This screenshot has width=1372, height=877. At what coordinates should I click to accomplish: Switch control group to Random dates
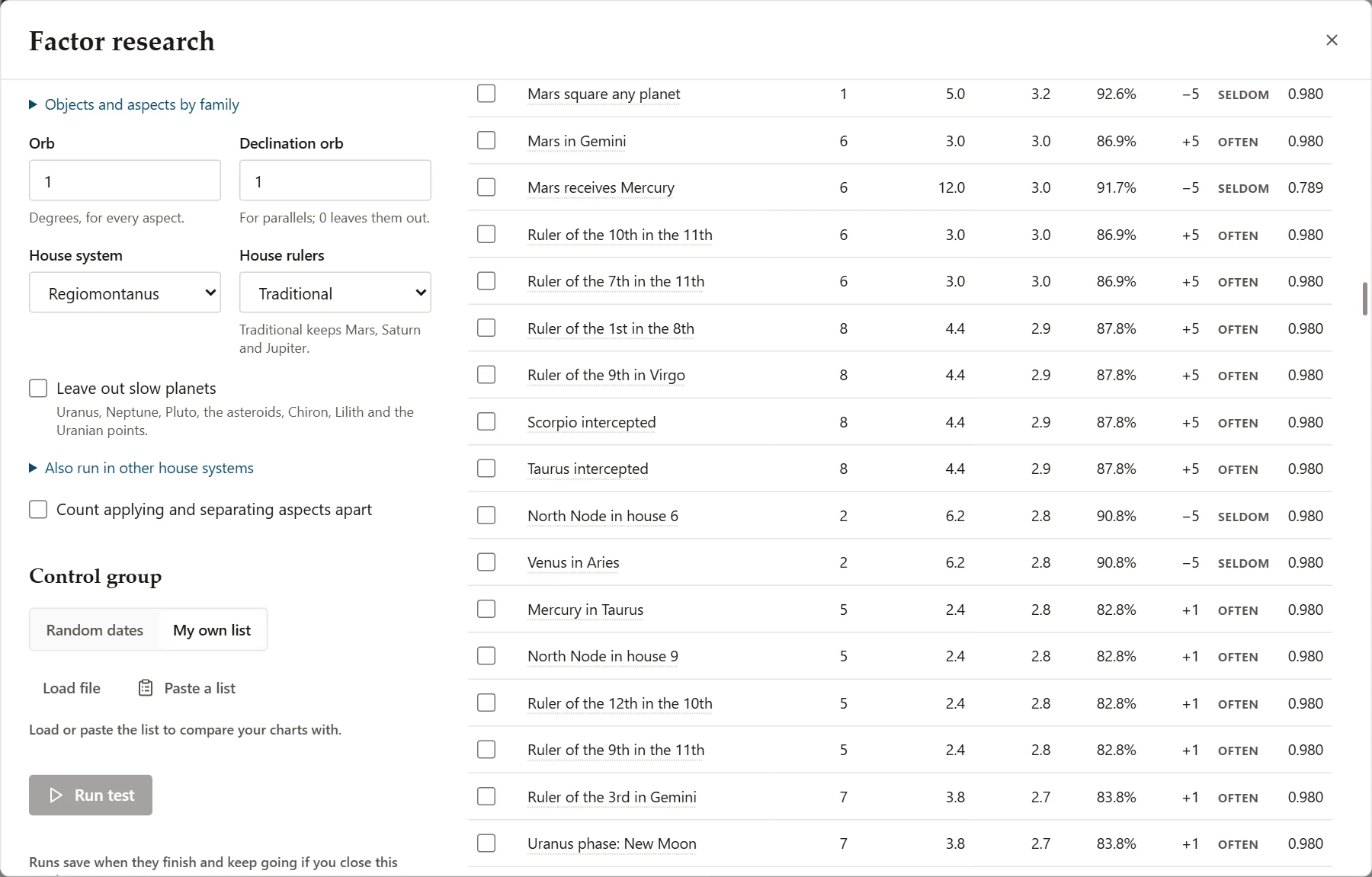click(x=95, y=630)
